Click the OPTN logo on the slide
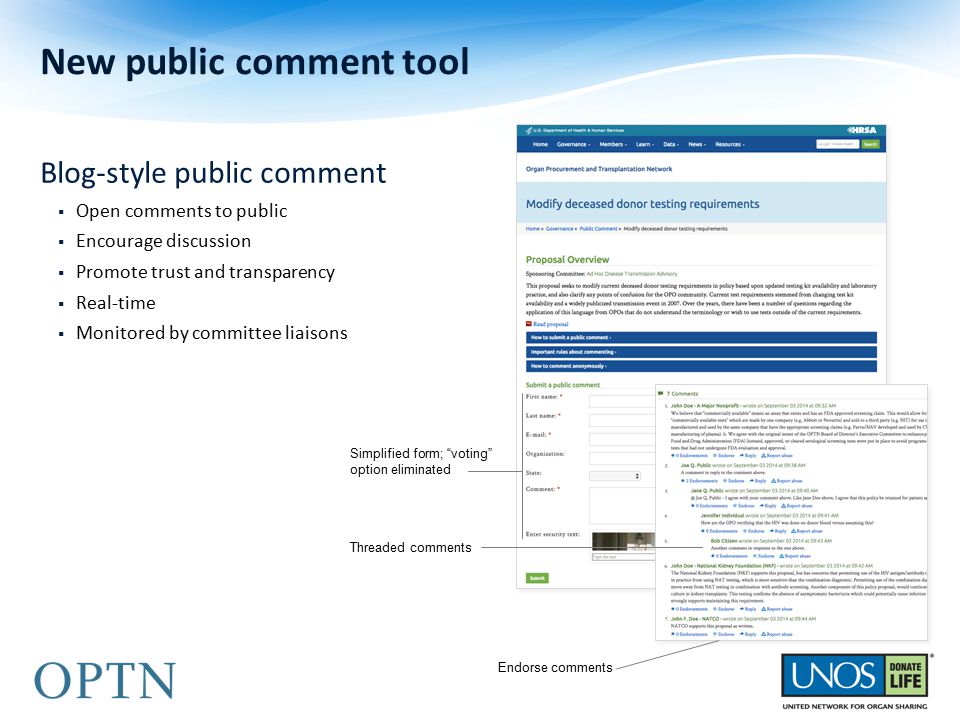The height and width of the screenshot is (720, 960). (x=105, y=680)
